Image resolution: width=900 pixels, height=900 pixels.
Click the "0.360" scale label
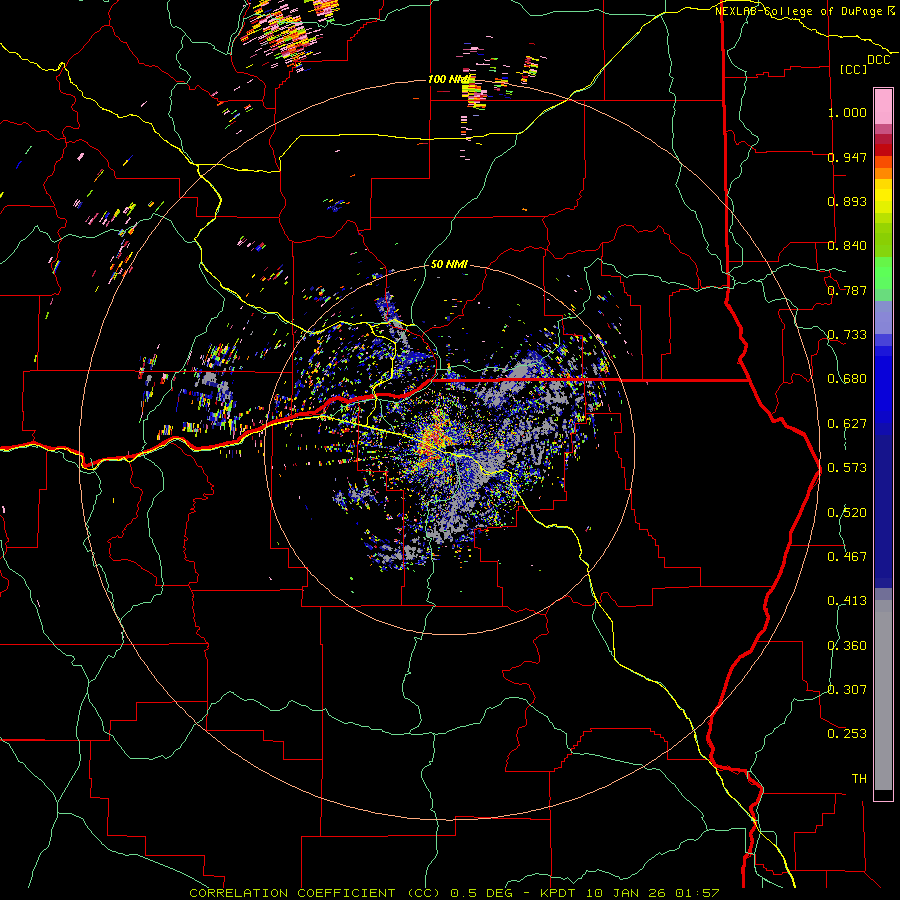tap(847, 646)
